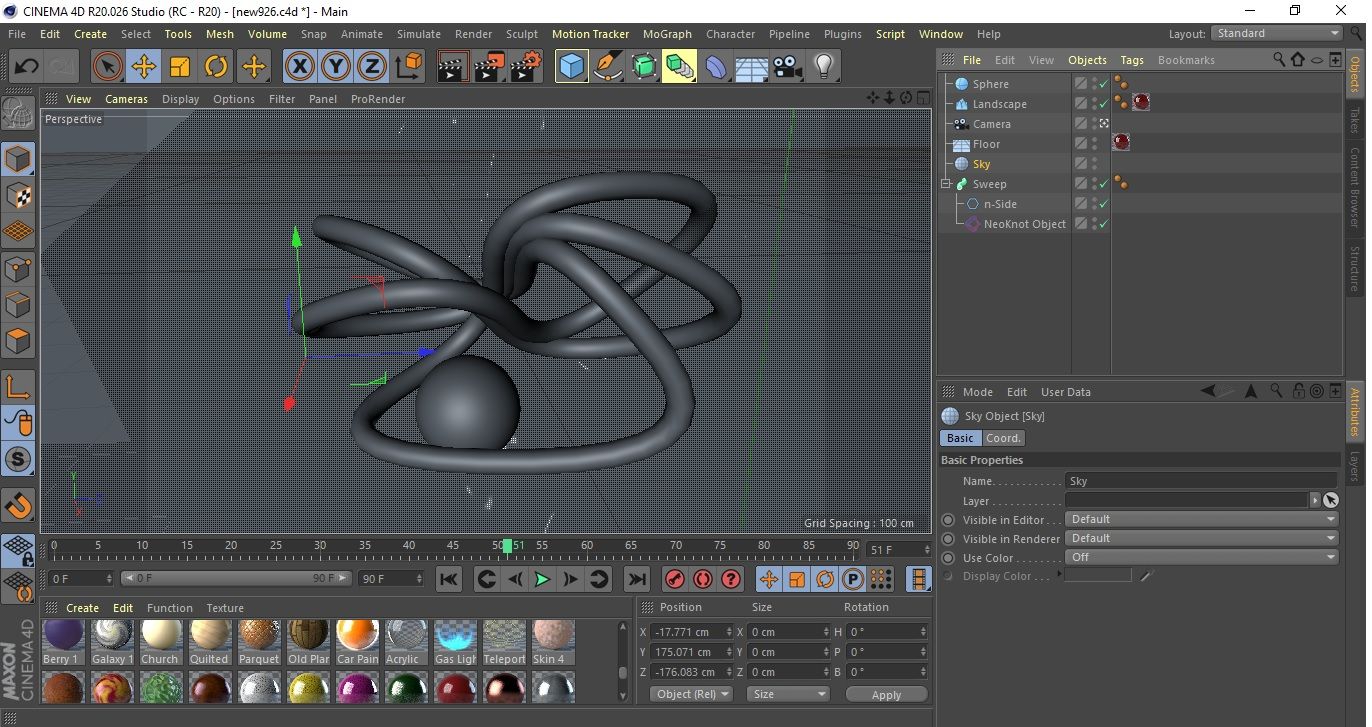This screenshot has width=1372, height=727.
Task: Open material manager Create menu
Action: [83, 608]
